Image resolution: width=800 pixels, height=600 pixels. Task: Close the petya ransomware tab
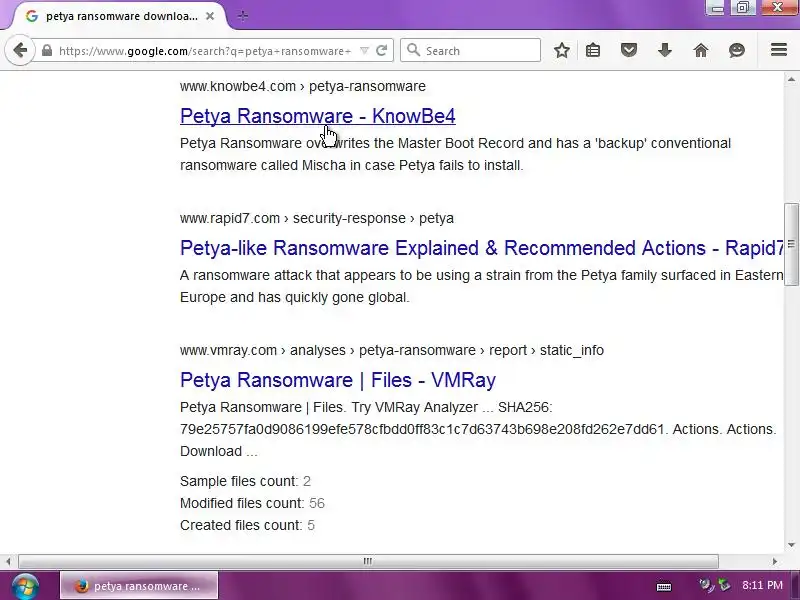(210, 16)
